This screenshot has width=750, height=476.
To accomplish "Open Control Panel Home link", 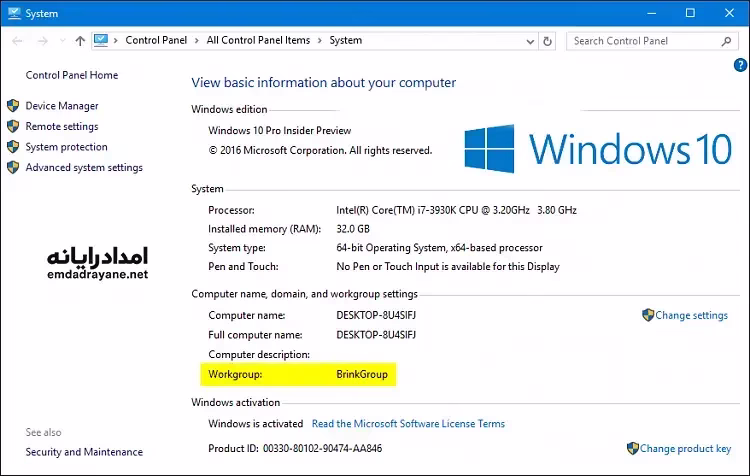I will coord(72,75).
